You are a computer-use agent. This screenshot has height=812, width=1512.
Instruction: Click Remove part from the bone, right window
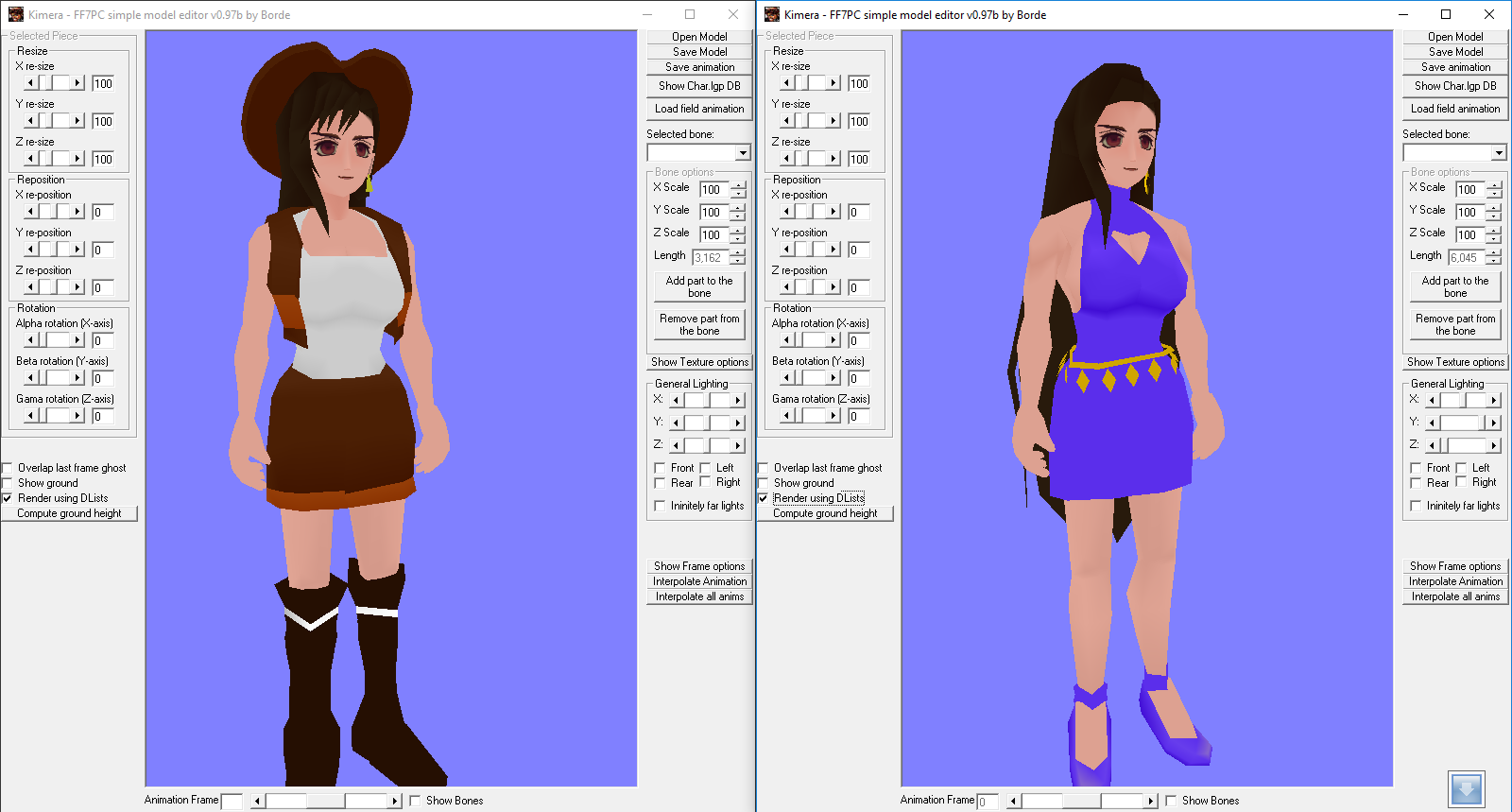coord(1455,324)
